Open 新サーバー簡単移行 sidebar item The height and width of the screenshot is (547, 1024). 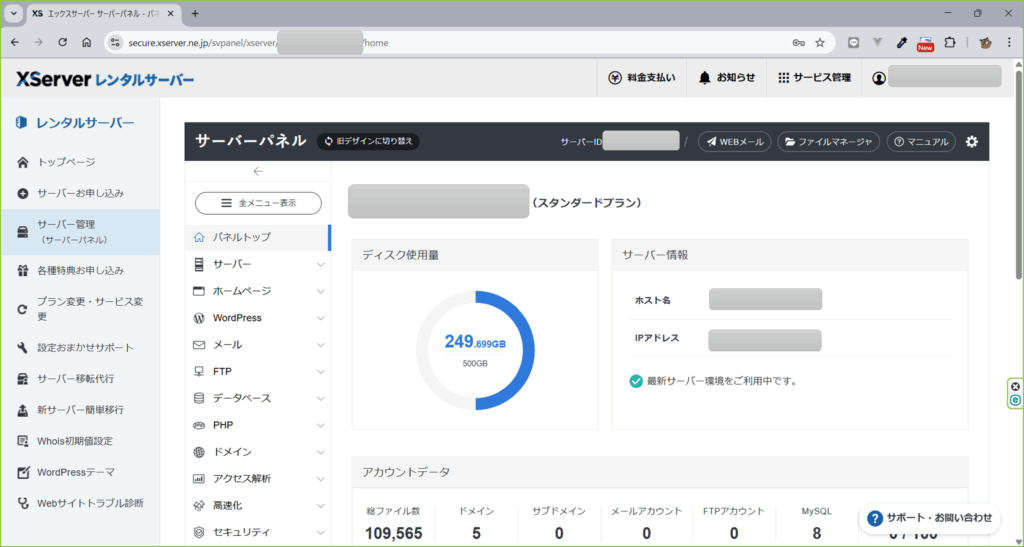click(80, 410)
